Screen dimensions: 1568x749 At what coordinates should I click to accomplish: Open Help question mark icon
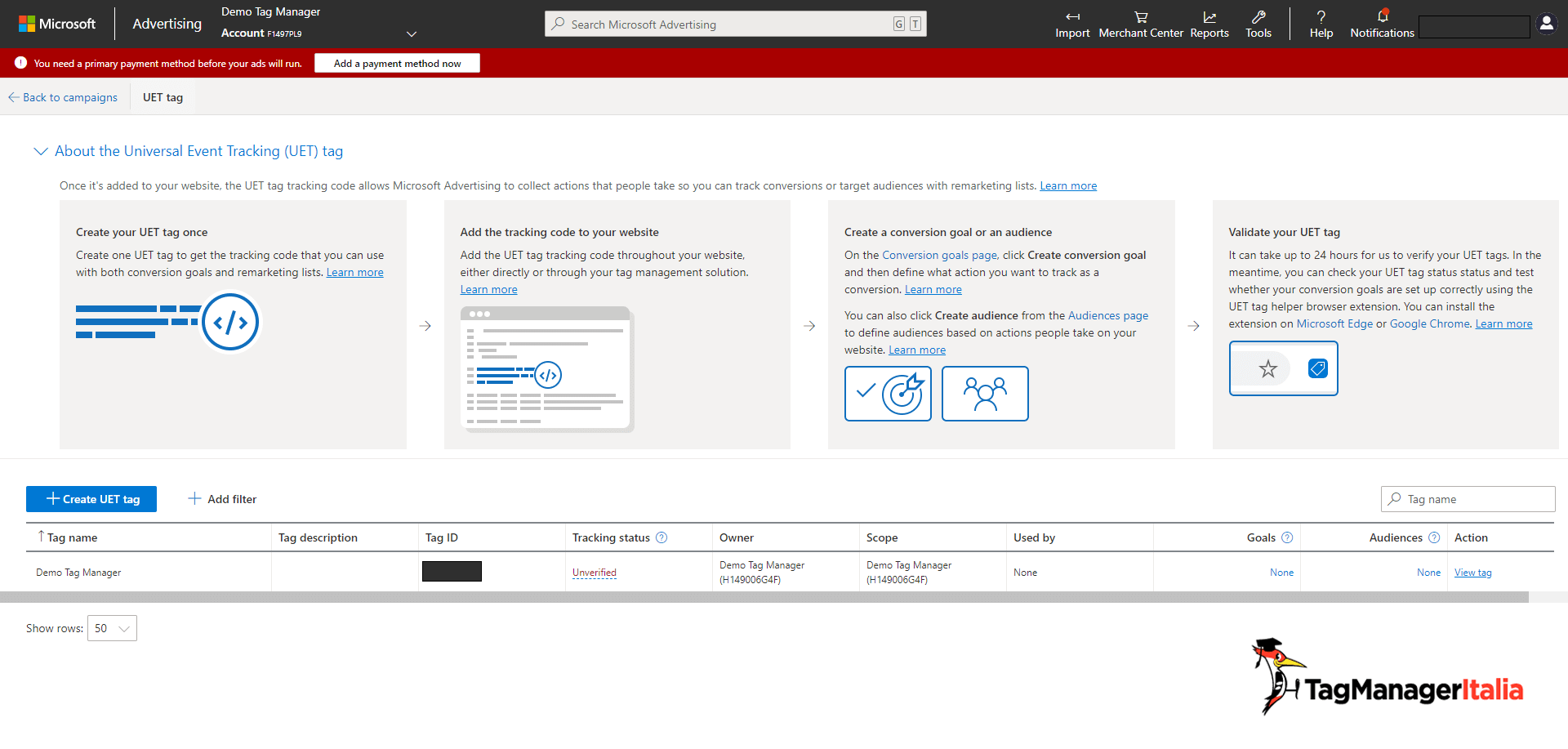click(1321, 16)
